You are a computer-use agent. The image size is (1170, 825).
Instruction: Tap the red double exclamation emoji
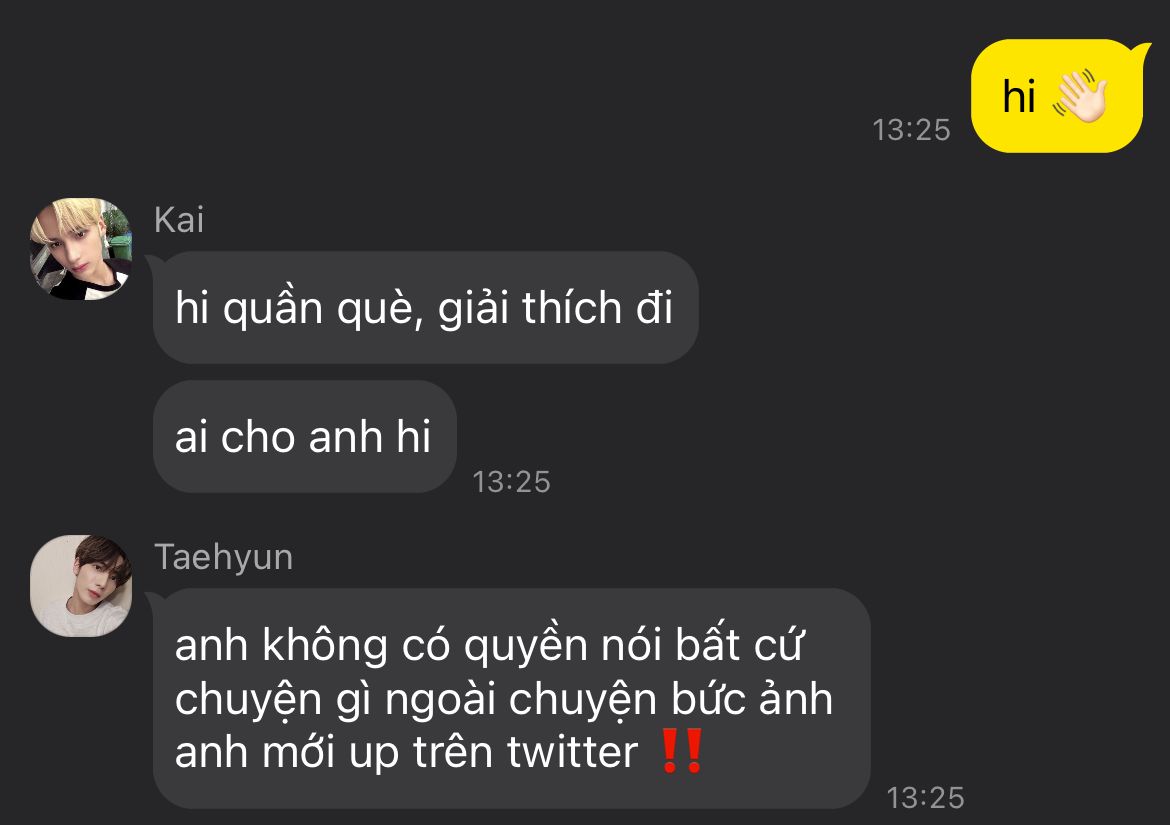pyautogui.click(x=681, y=750)
